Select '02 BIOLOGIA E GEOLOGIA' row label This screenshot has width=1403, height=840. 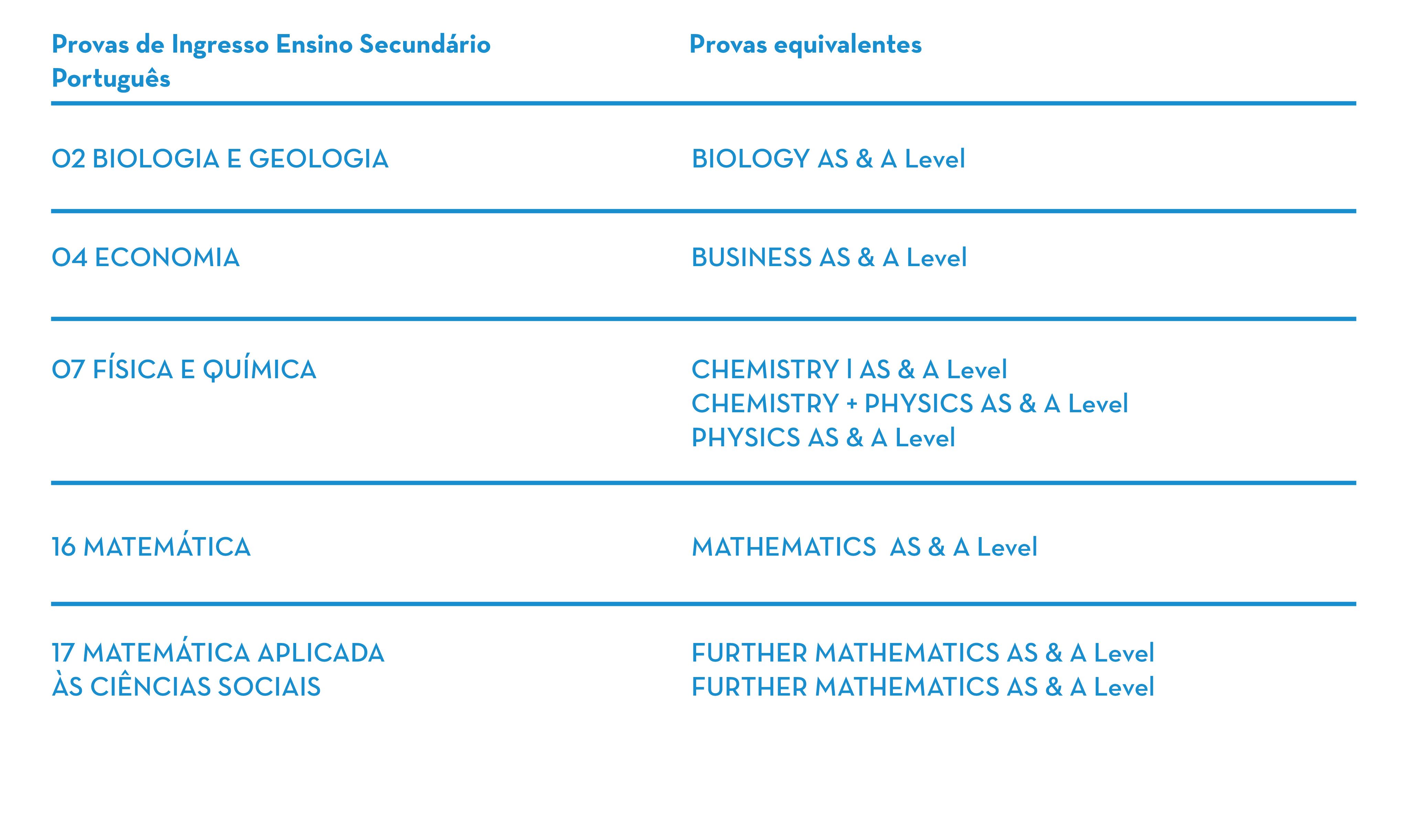coord(220,159)
